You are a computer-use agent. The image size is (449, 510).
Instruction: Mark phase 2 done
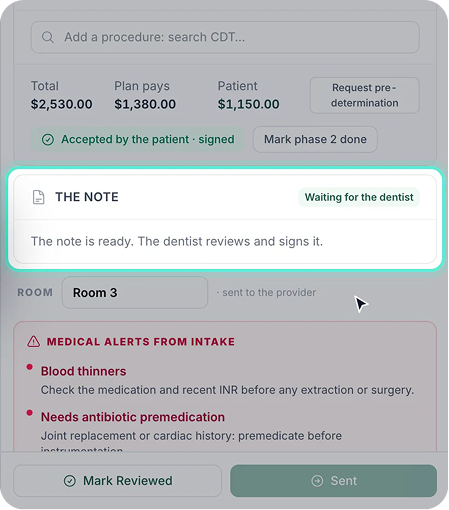click(315, 139)
